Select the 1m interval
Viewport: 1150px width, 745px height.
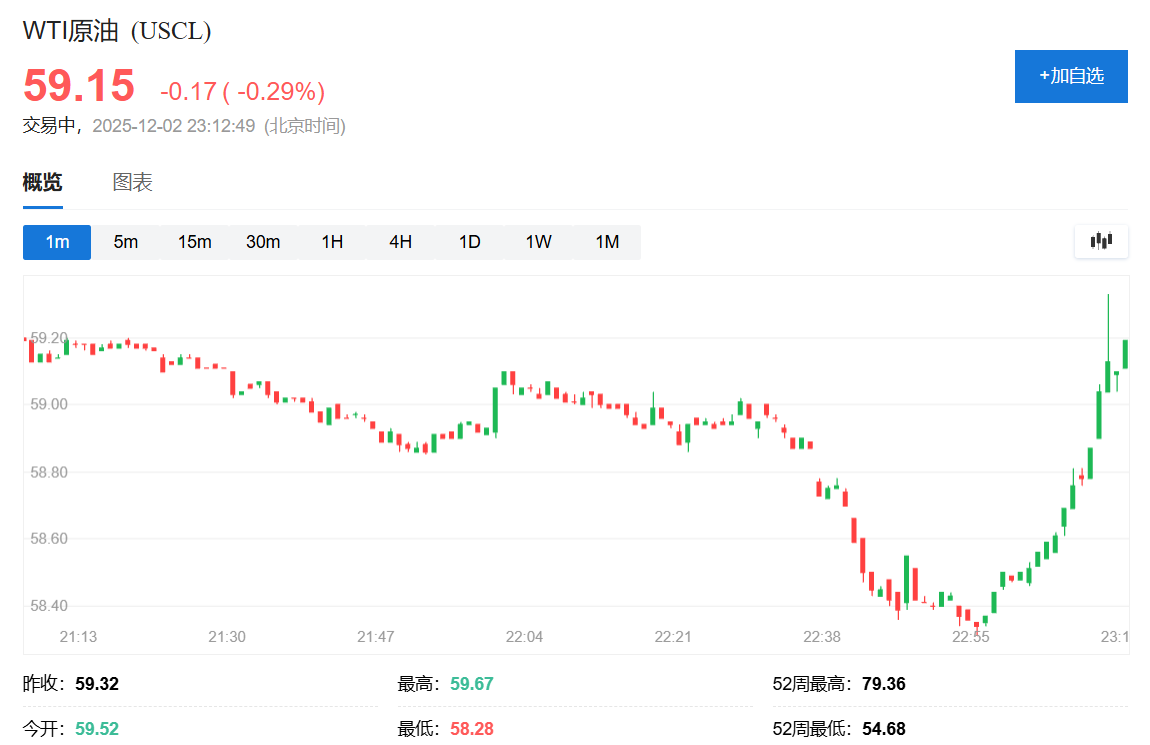click(56, 242)
